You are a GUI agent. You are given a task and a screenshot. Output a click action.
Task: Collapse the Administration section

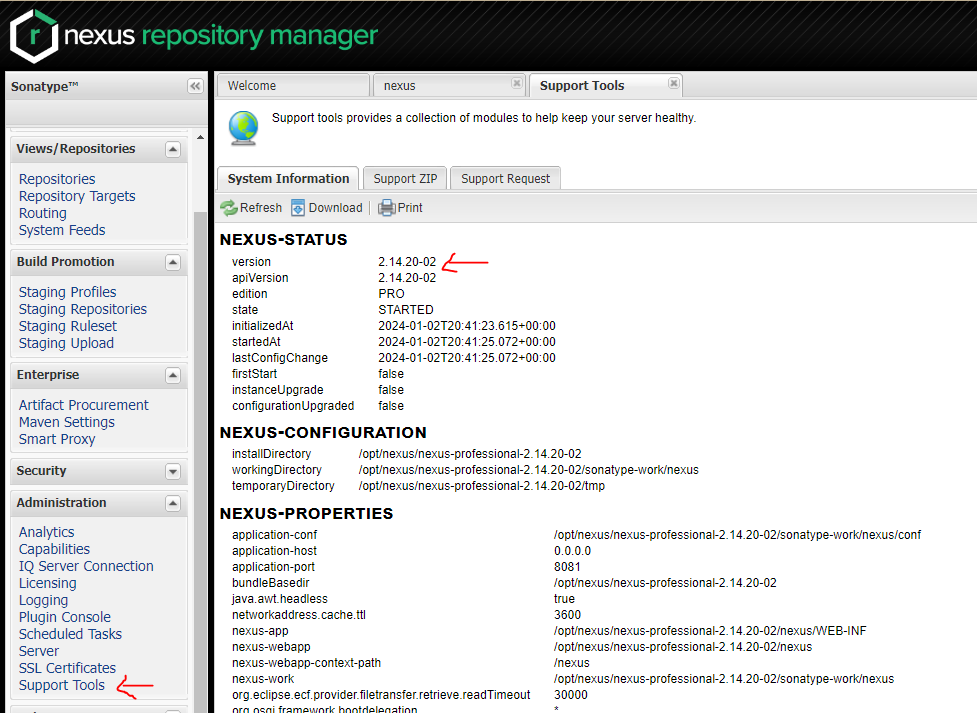pyautogui.click(x=173, y=504)
